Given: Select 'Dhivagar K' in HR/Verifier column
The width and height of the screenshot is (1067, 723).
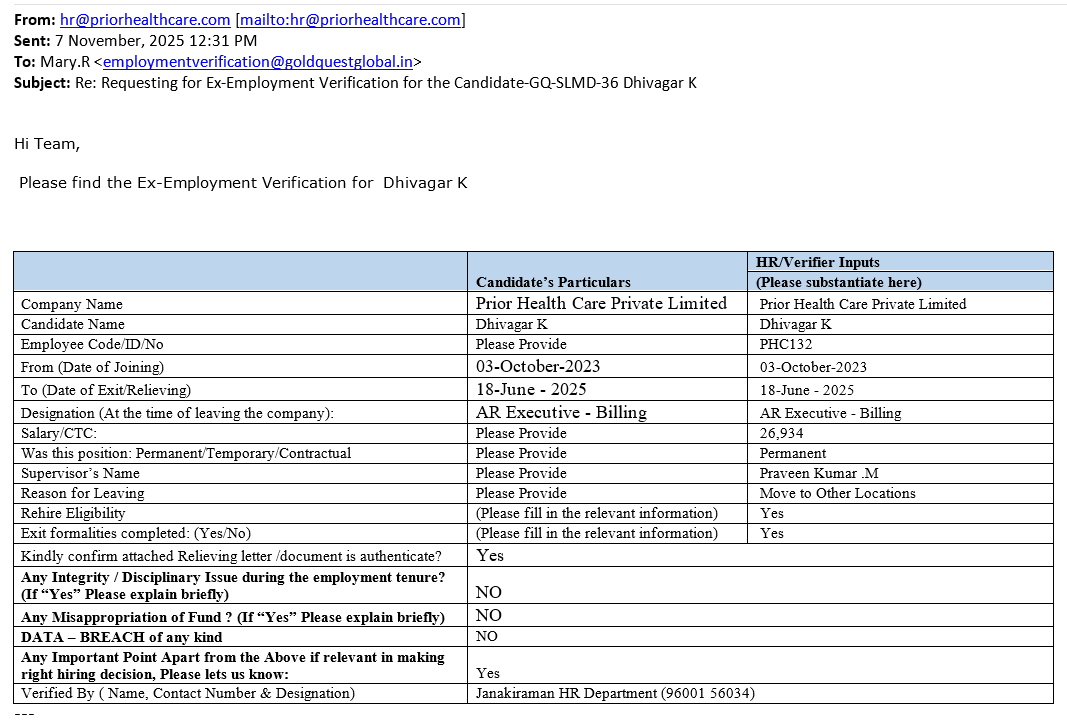Looking at the screenshot, I should pos(795,324).
